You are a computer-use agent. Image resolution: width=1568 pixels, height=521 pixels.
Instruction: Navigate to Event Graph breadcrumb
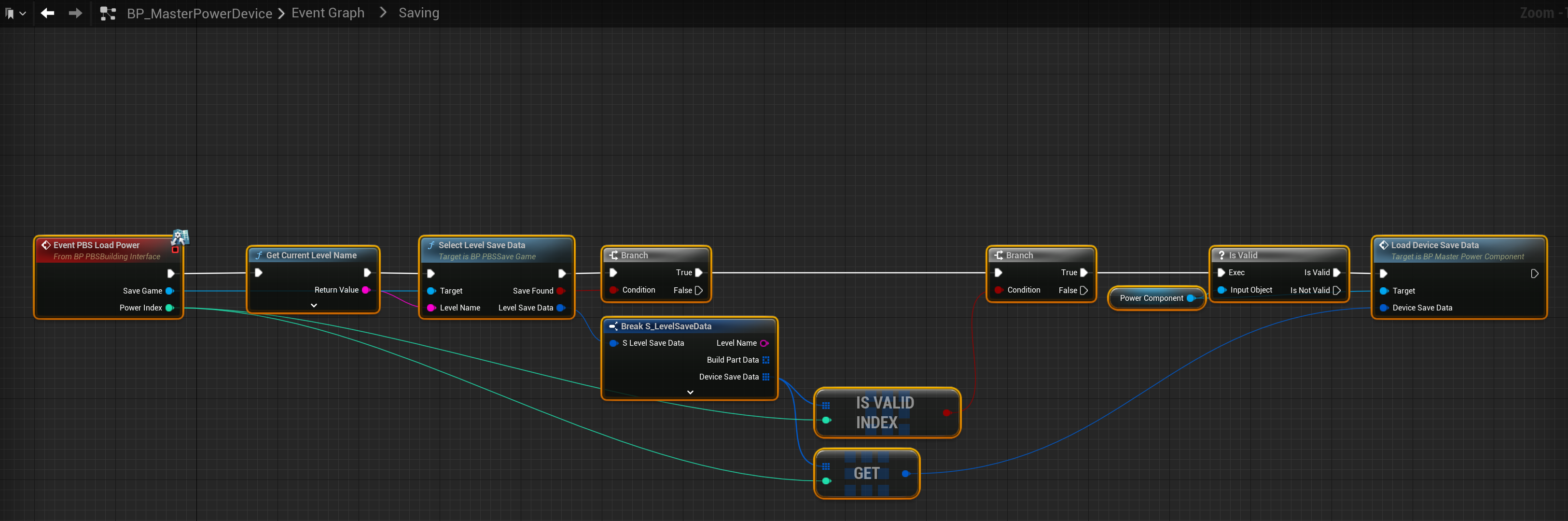click(328, 13)
